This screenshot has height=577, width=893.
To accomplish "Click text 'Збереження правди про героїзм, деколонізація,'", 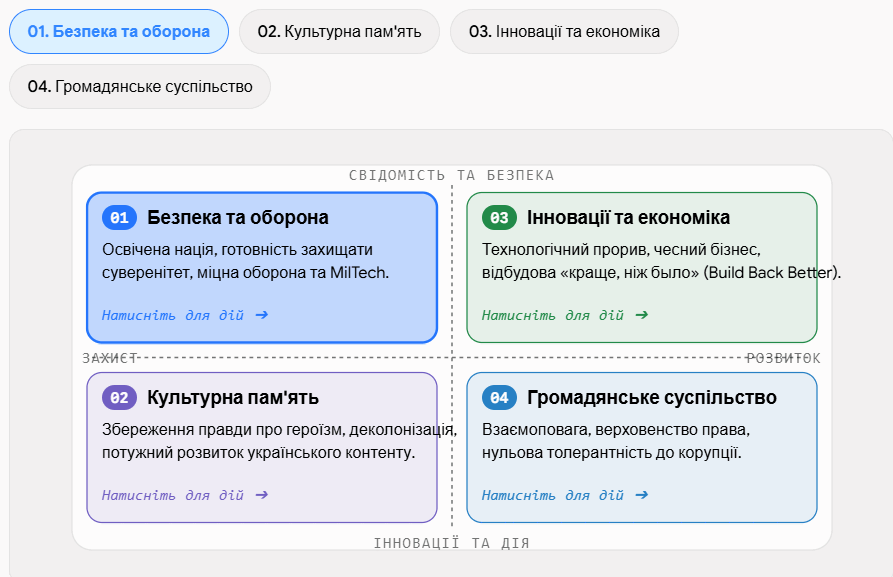I will [x=280, y=429].
